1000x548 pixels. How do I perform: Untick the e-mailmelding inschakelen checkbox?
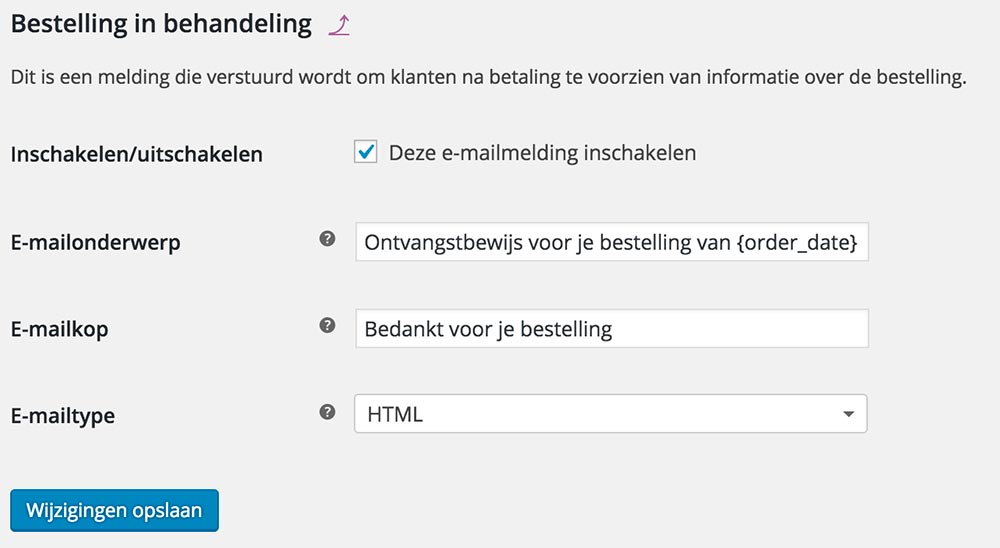click(x=366, y=152)
